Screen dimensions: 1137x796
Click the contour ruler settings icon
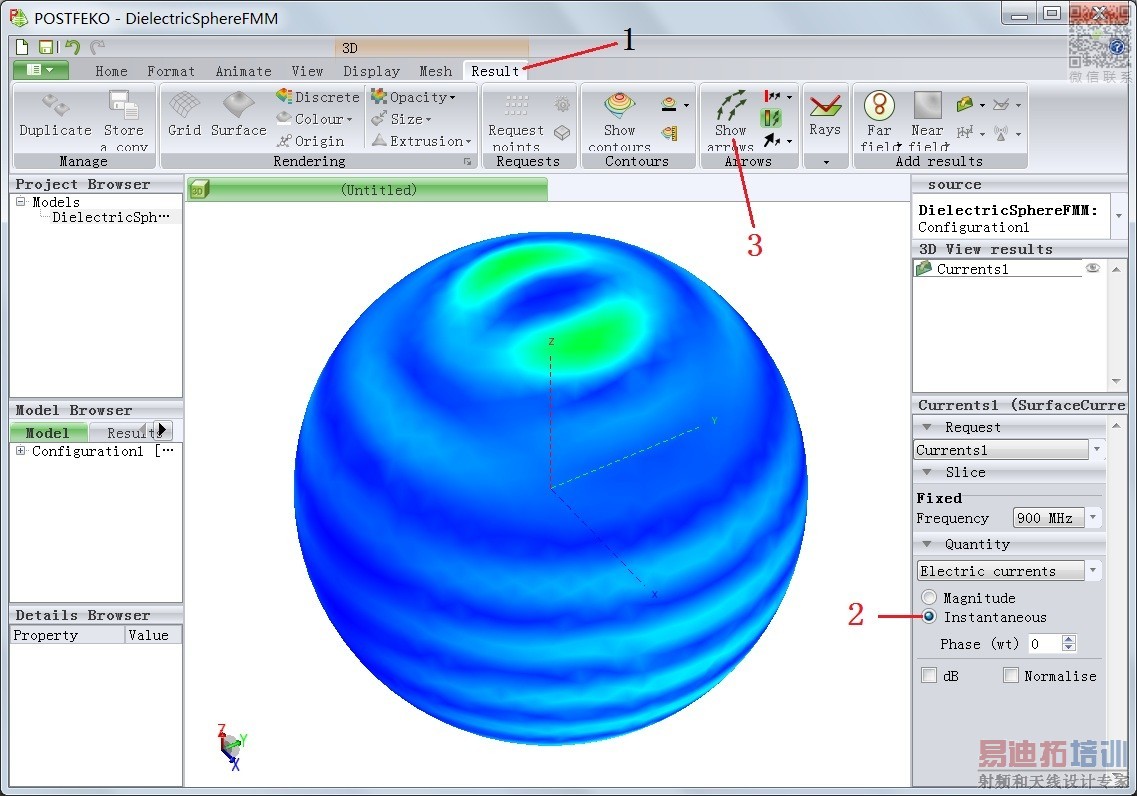pos(670,133)
